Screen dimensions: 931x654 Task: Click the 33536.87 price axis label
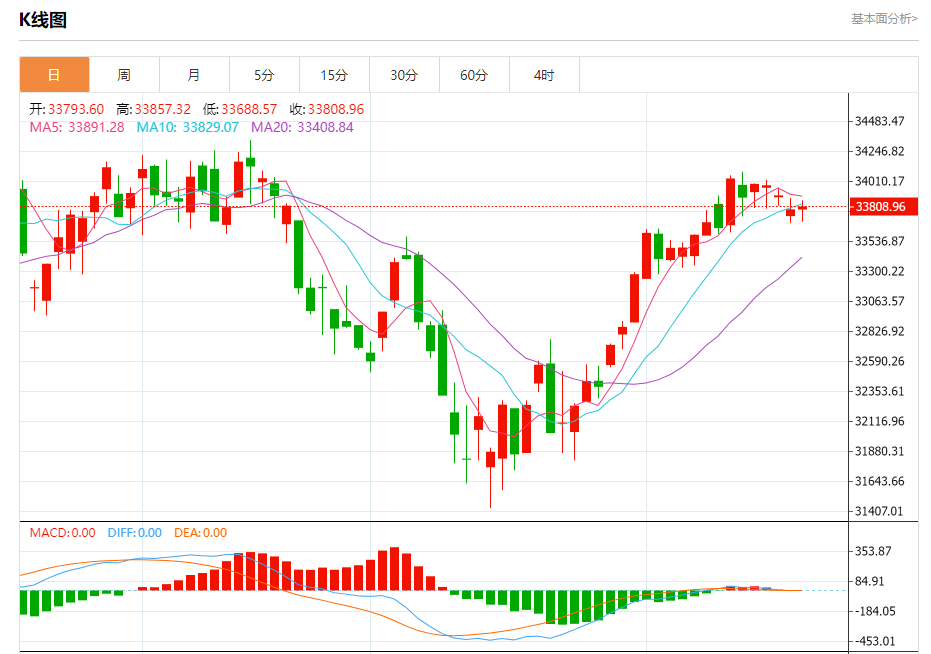click(x=880, y=241)
